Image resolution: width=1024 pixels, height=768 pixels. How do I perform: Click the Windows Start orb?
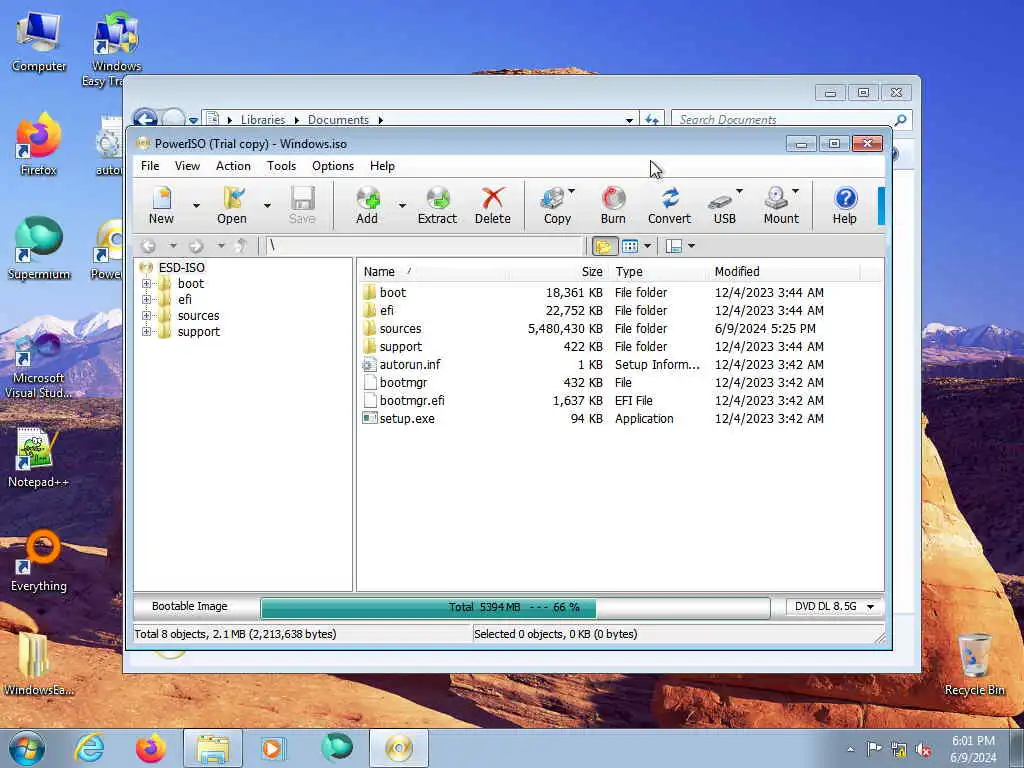tap(27, 748)
